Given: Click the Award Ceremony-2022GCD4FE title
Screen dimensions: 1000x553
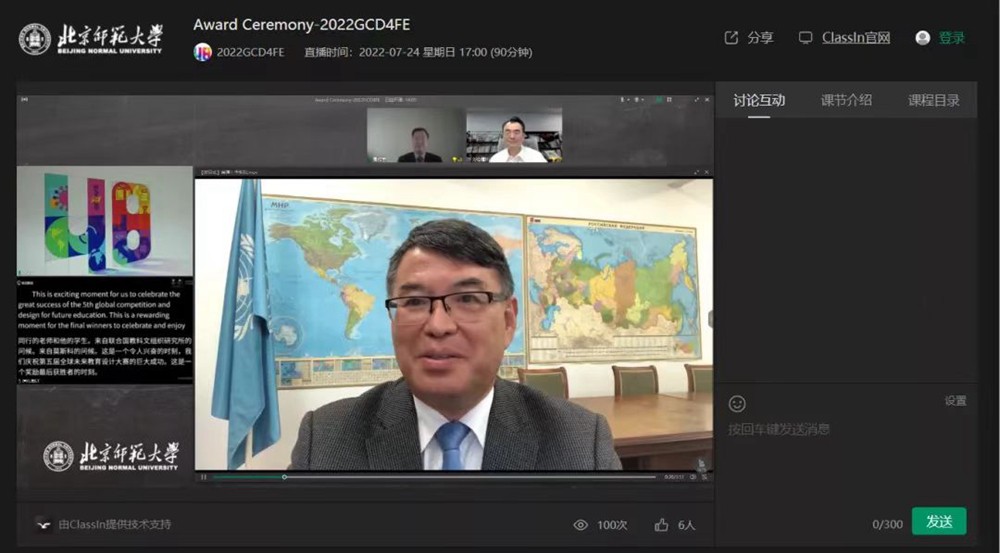Looking at the screenshot, I should pyautogui.click(x=302, y=25).
